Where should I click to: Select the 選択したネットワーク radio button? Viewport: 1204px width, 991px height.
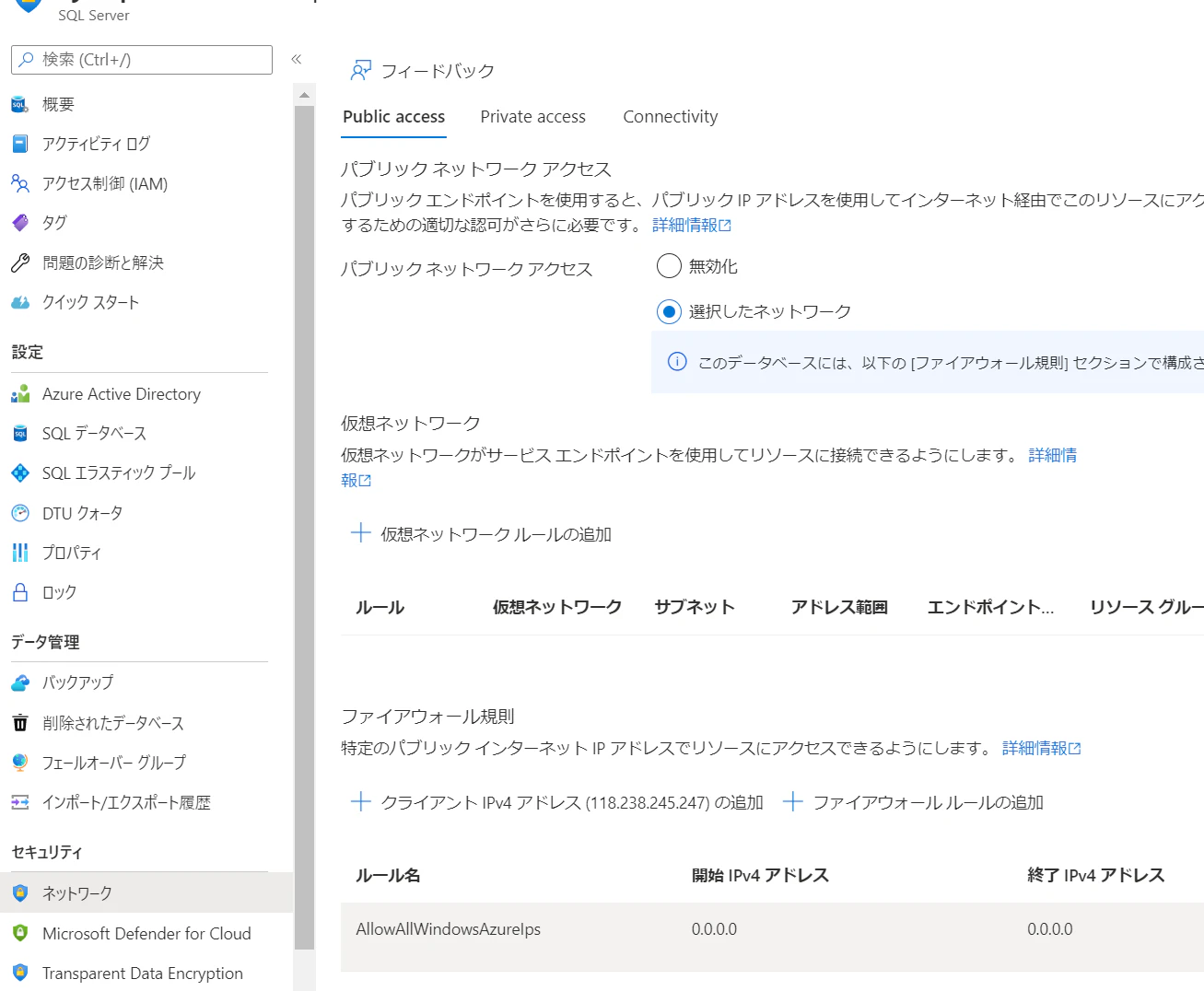coord(669,311)
